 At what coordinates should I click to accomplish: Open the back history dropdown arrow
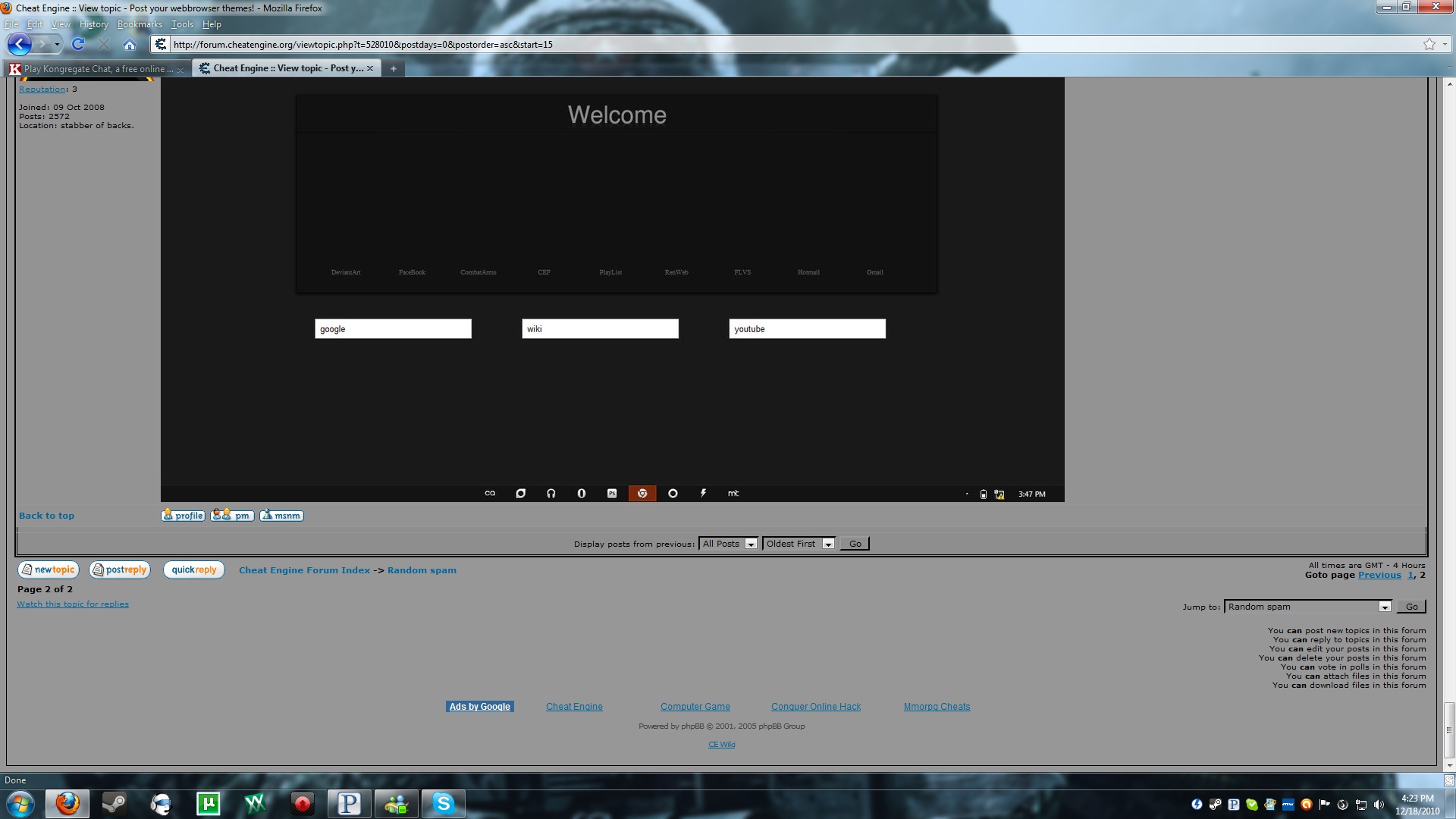[x=57, y=45]
